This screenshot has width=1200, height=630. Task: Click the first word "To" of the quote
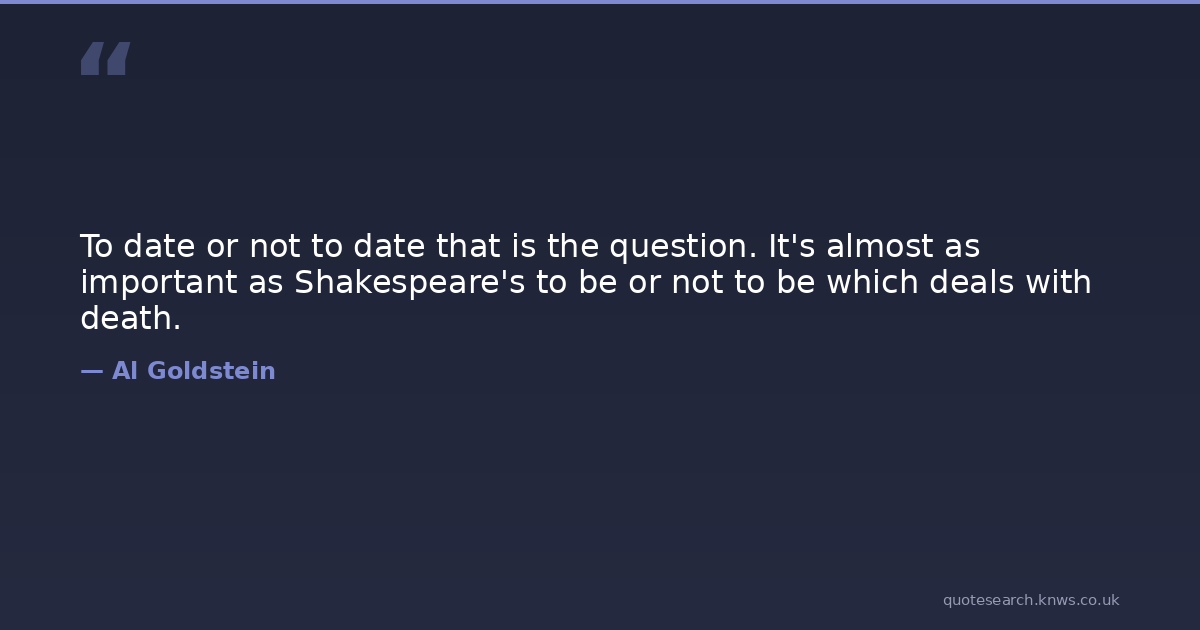click(x=96, y=246)
